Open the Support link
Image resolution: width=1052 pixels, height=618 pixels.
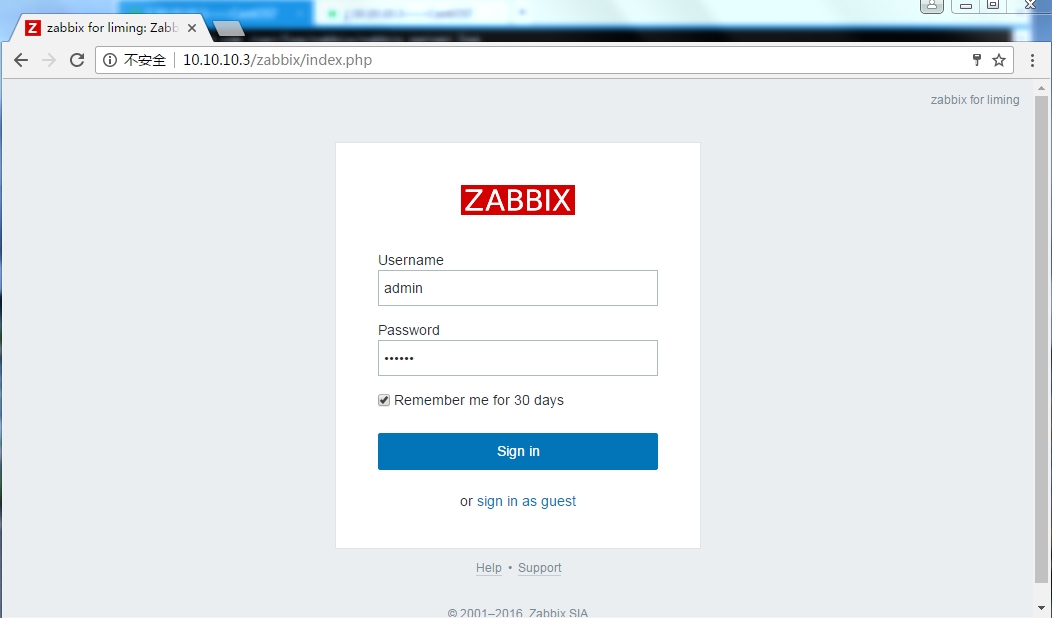[539, 568]
